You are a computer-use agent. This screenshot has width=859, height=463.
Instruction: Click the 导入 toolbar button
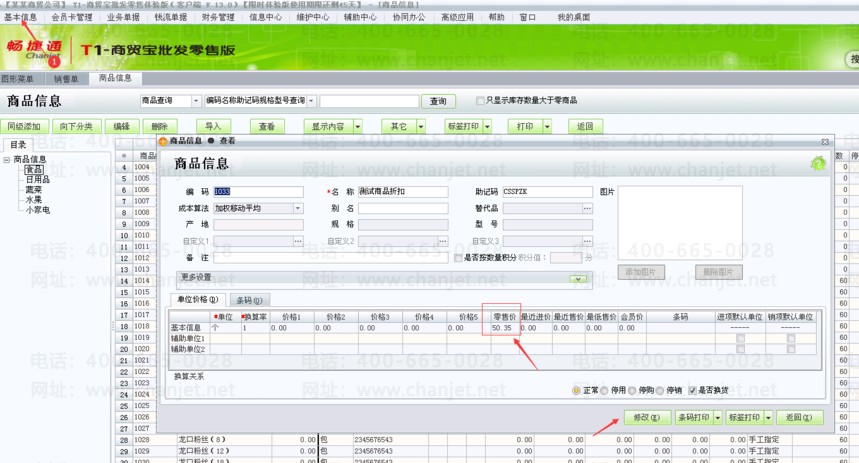[213, 127]
